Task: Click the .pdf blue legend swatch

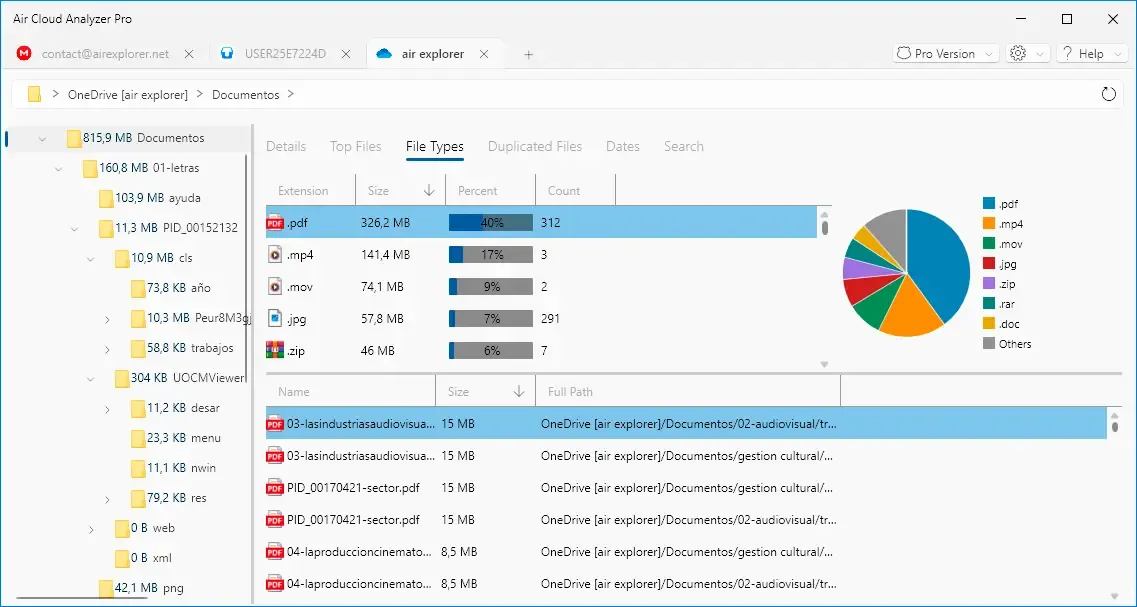Action: click(988, 205)
